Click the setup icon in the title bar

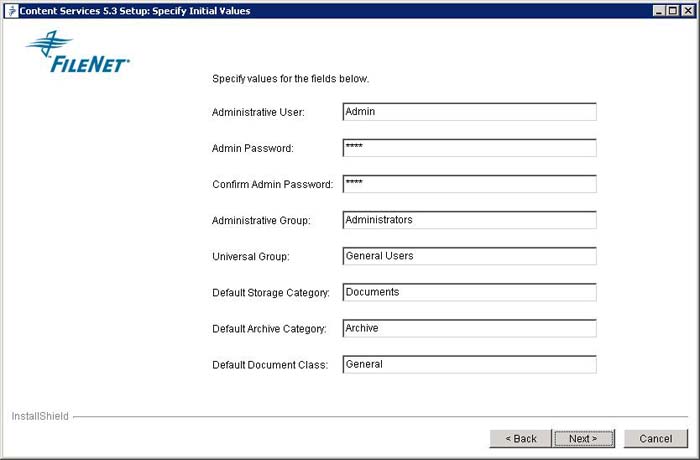click(12, 11)
